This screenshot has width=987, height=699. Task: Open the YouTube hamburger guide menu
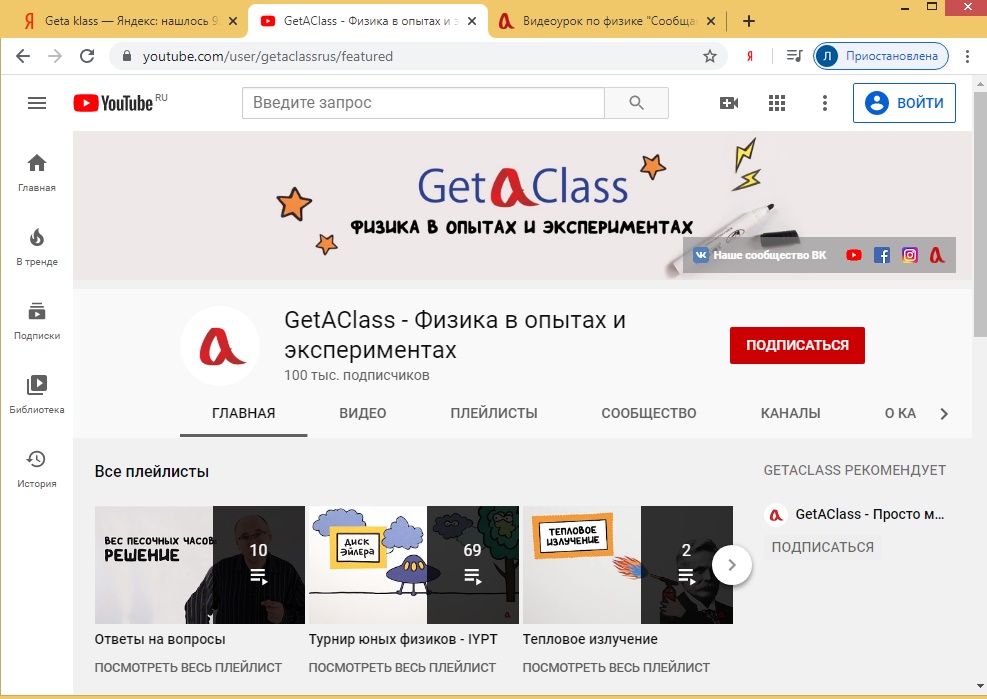point(37,103)
